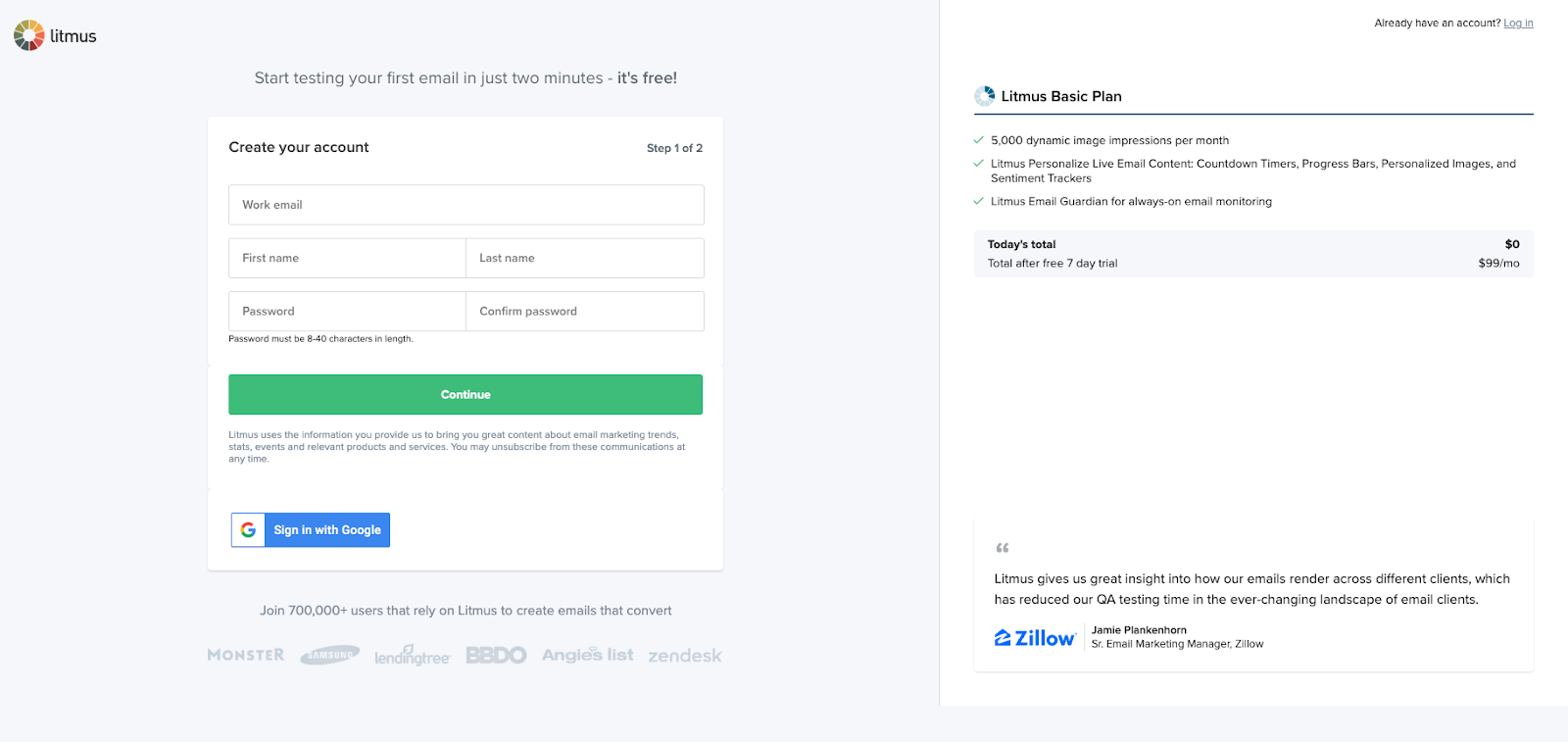Click the lendingtree brand logo
Viewport: 1568px width, 742px height.
point(412,655)
